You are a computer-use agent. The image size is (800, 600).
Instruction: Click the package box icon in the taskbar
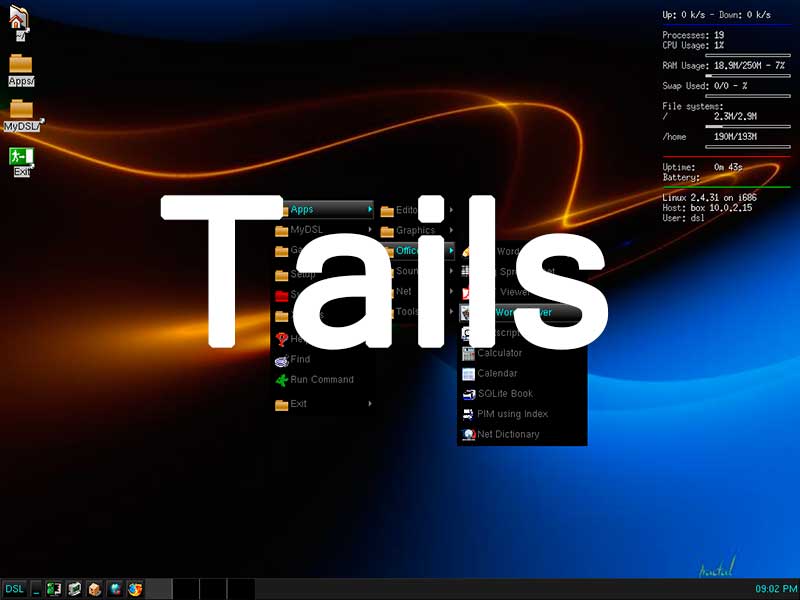(95, 589)
